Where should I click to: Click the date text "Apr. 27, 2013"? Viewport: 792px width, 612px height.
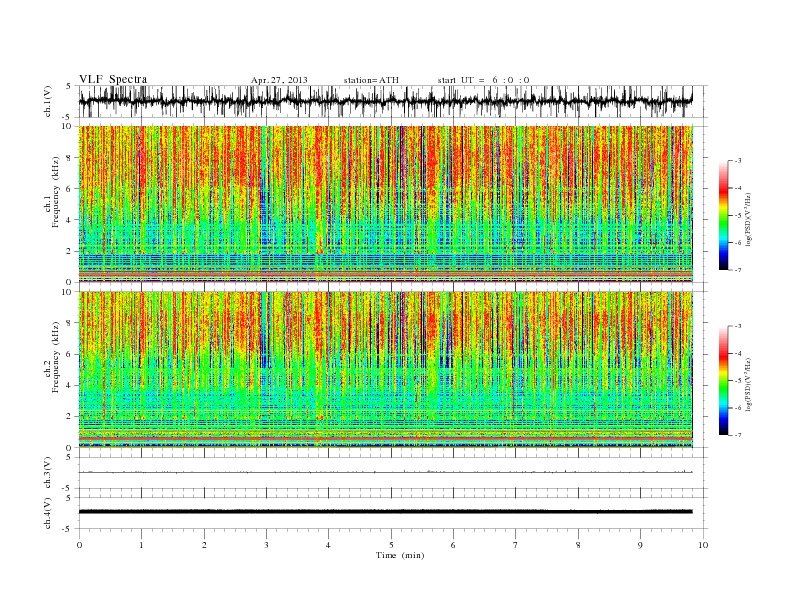(x=279, y=80)
